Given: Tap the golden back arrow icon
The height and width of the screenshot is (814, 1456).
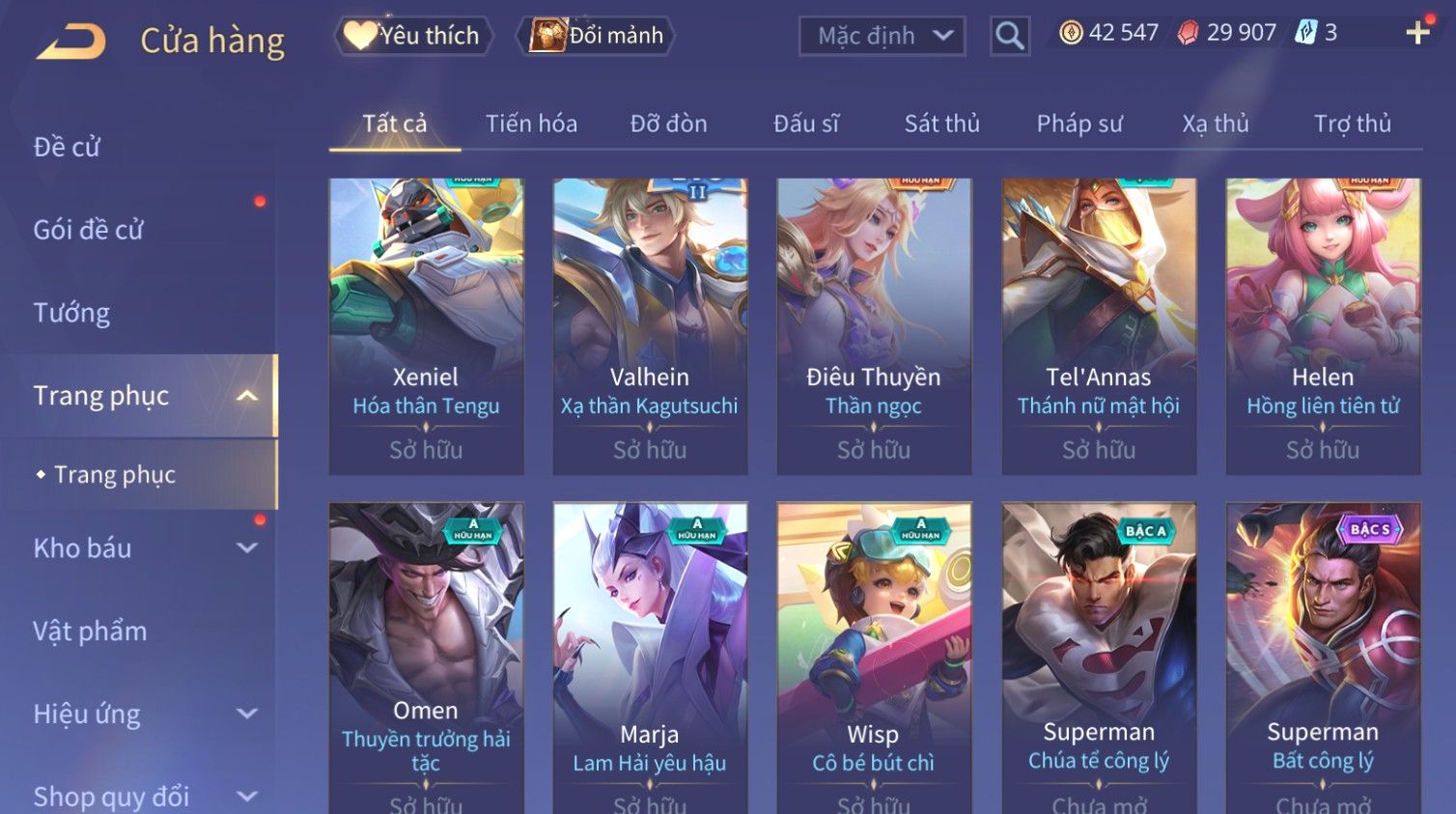Looking at the screenshot, I should coord(70,42).
